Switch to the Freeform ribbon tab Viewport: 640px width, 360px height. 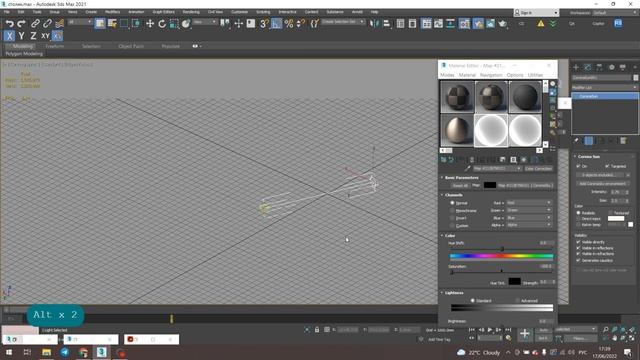[x=55, y=46]
